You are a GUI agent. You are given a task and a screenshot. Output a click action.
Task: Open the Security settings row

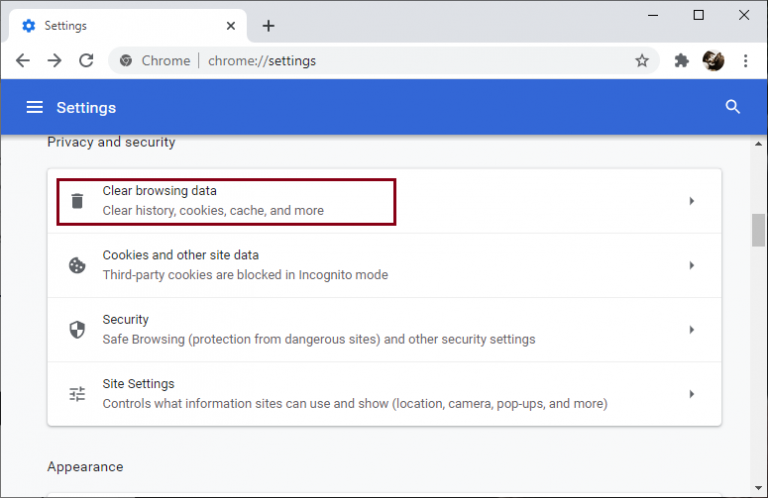pos(384,330)
